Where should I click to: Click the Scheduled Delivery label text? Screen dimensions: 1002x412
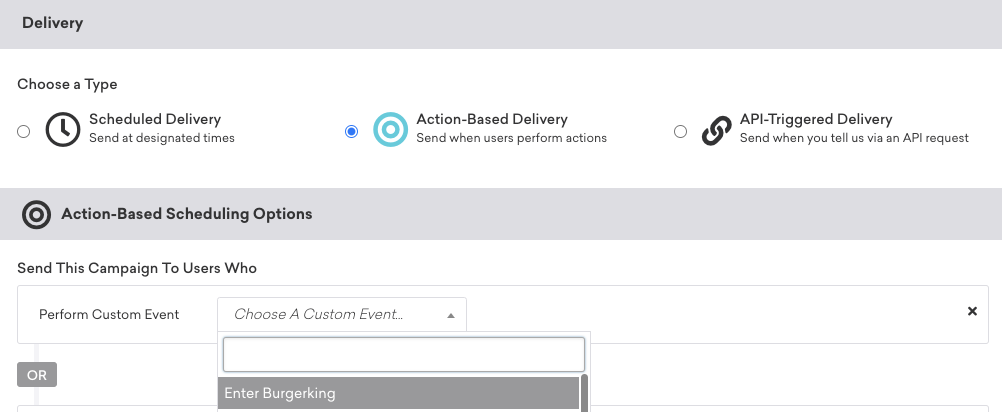point(155,119)
